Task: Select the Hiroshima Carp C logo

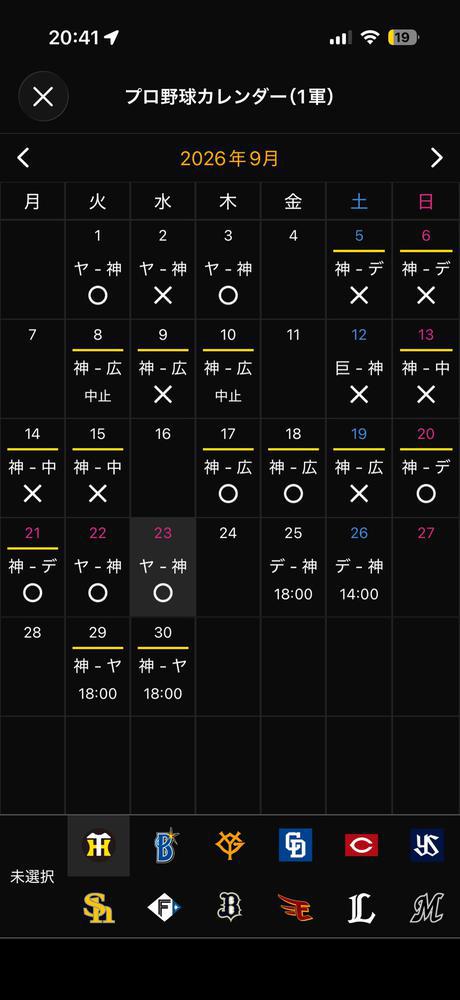Action: pyautogui.click(x=361, y=845)
